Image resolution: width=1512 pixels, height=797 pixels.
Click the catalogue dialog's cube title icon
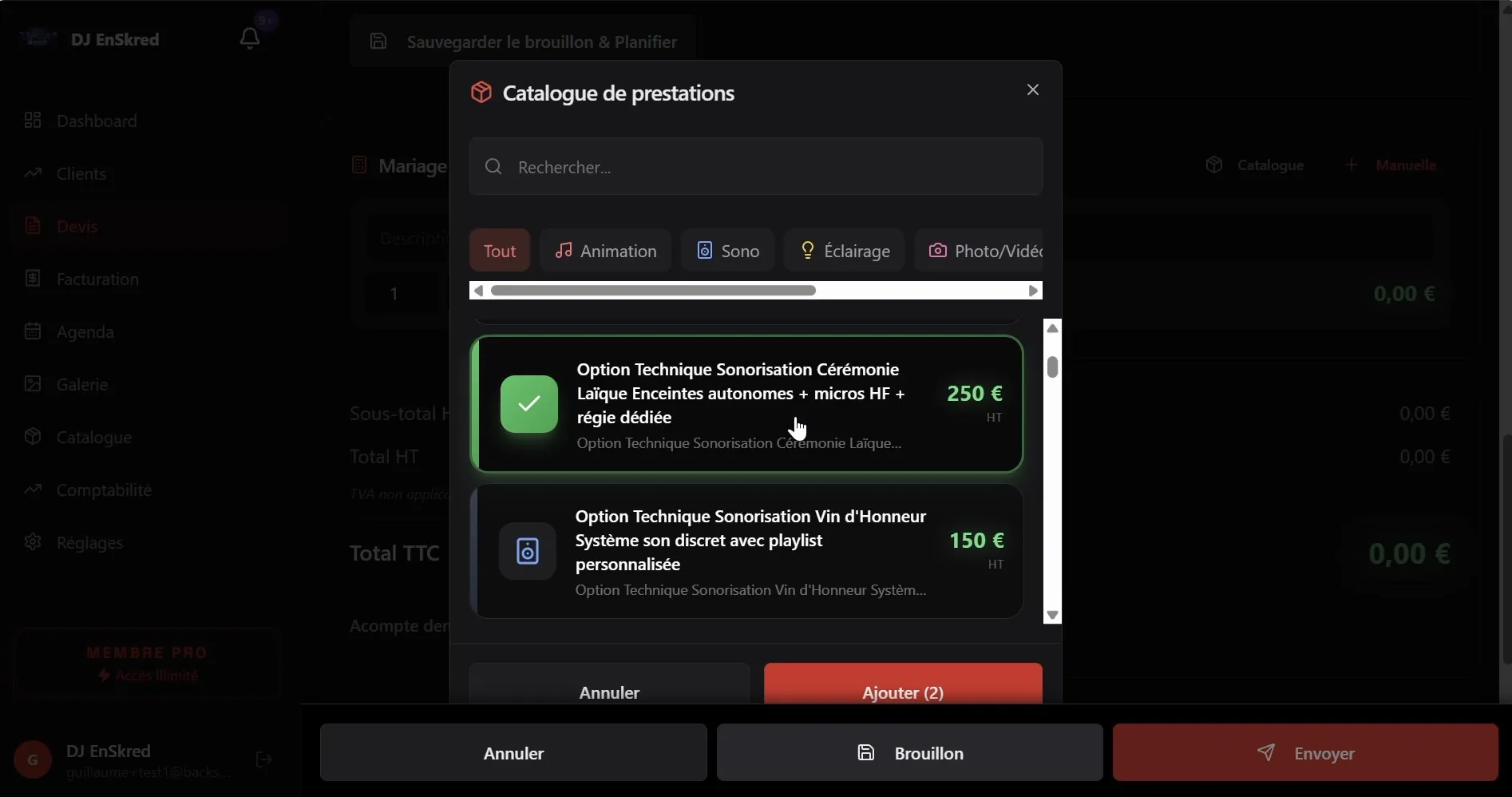click(x=481, y=93)
